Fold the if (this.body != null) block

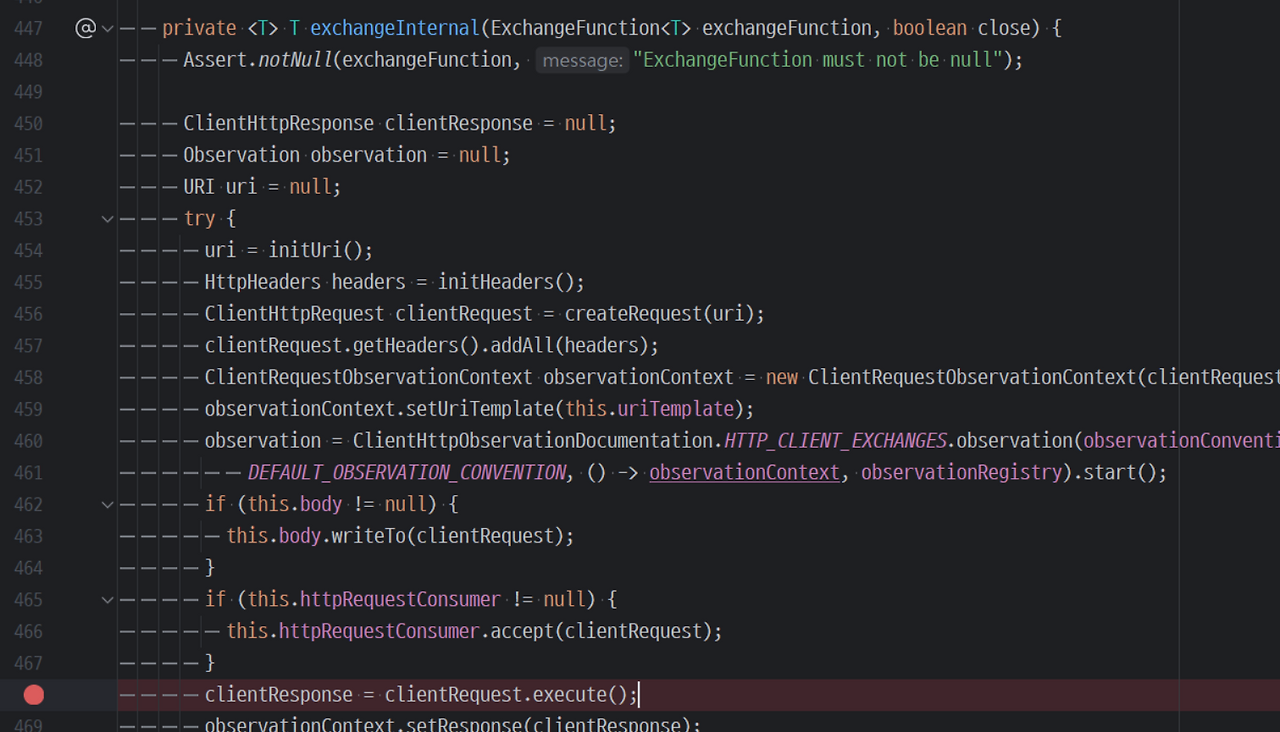point(108,504)
